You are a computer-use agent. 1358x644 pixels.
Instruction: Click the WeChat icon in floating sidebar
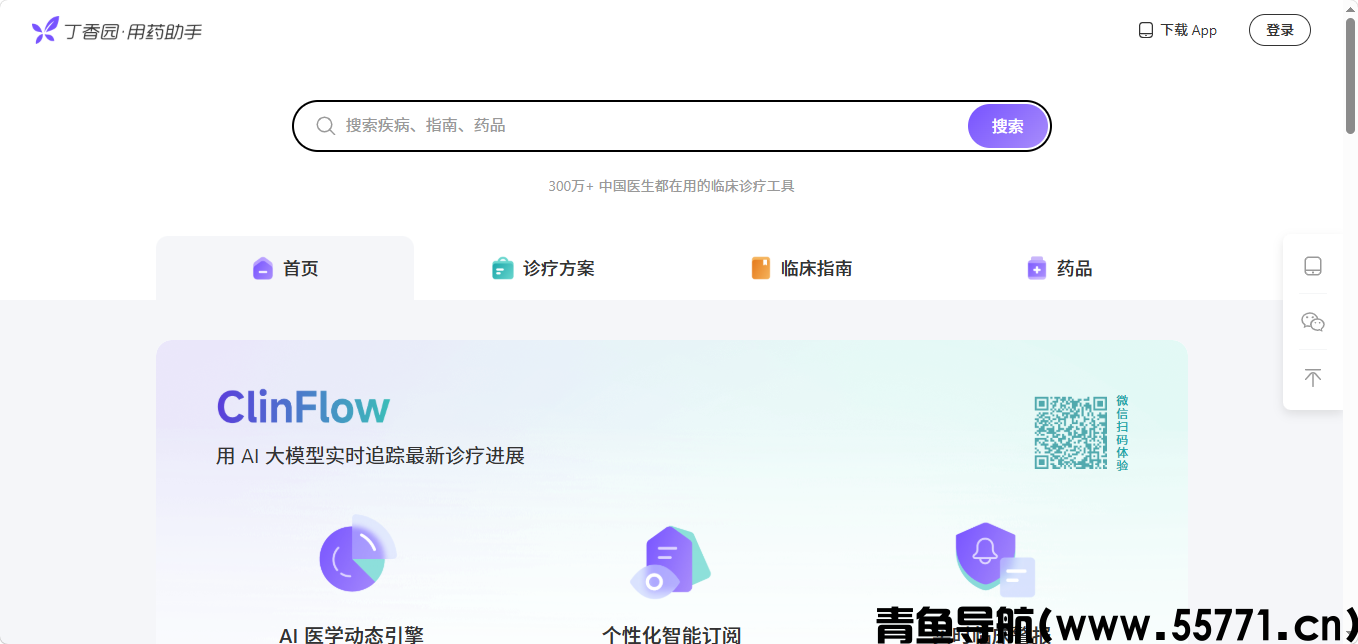click(x=1313, y=322)
